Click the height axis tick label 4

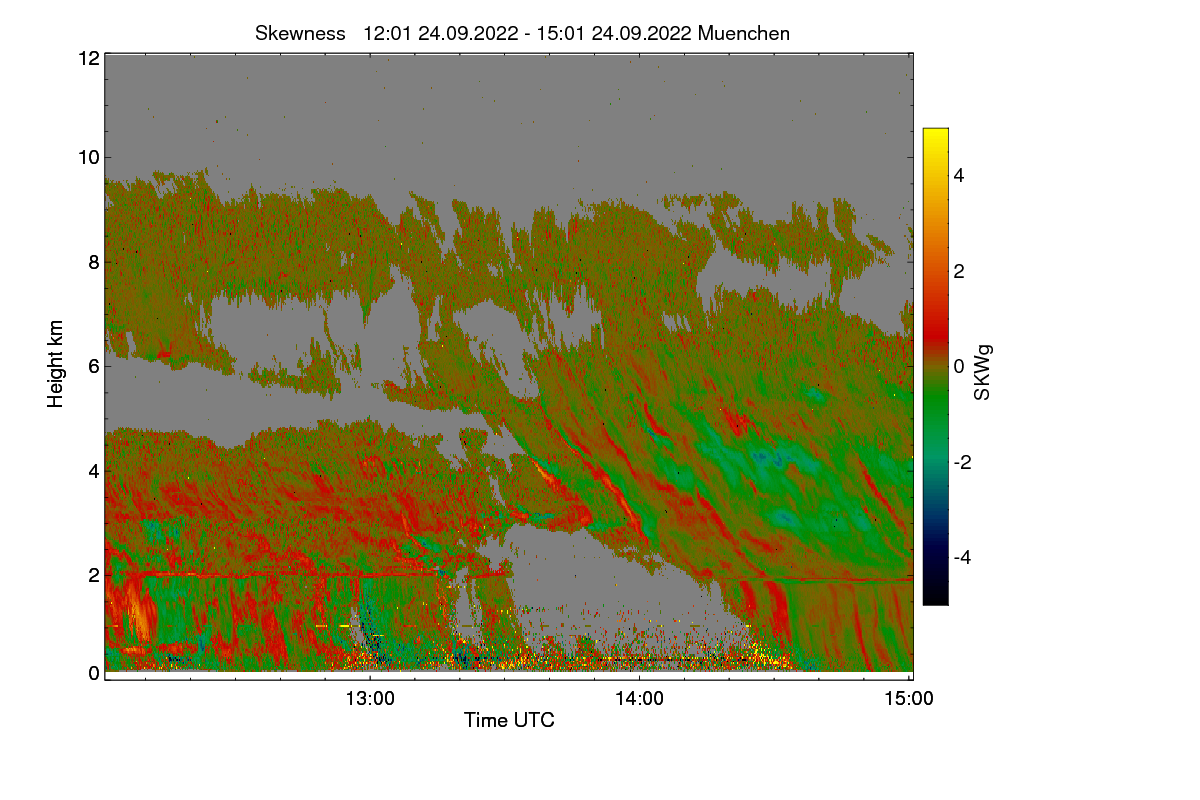[x=93, y=470]
